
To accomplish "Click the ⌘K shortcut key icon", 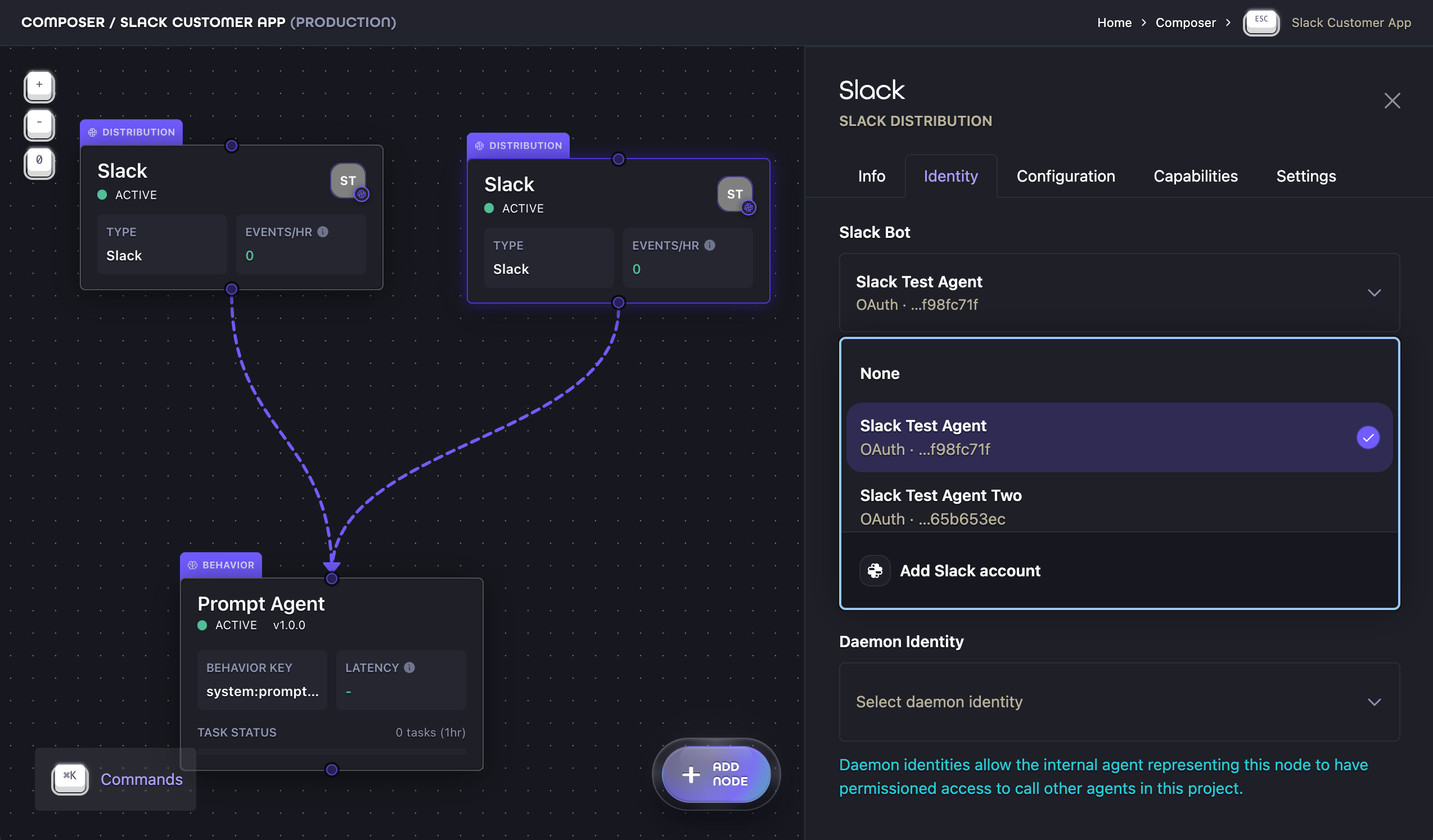I will click(x=70, y=779).
